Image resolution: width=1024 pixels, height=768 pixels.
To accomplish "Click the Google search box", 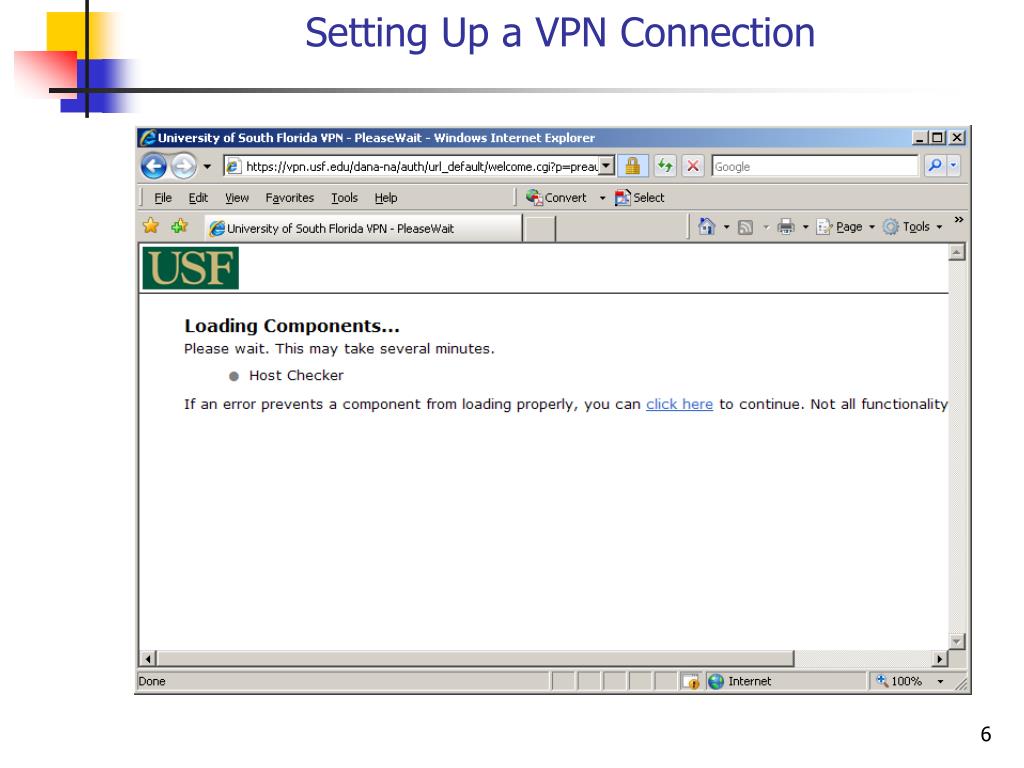I will click(814, 167).
